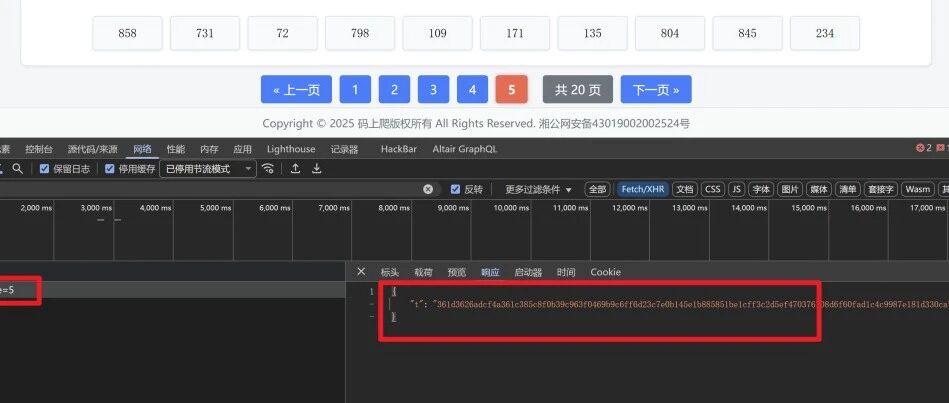Click the number box 135
This screenshot has height=403, width=949.
[x=593, y=33]
